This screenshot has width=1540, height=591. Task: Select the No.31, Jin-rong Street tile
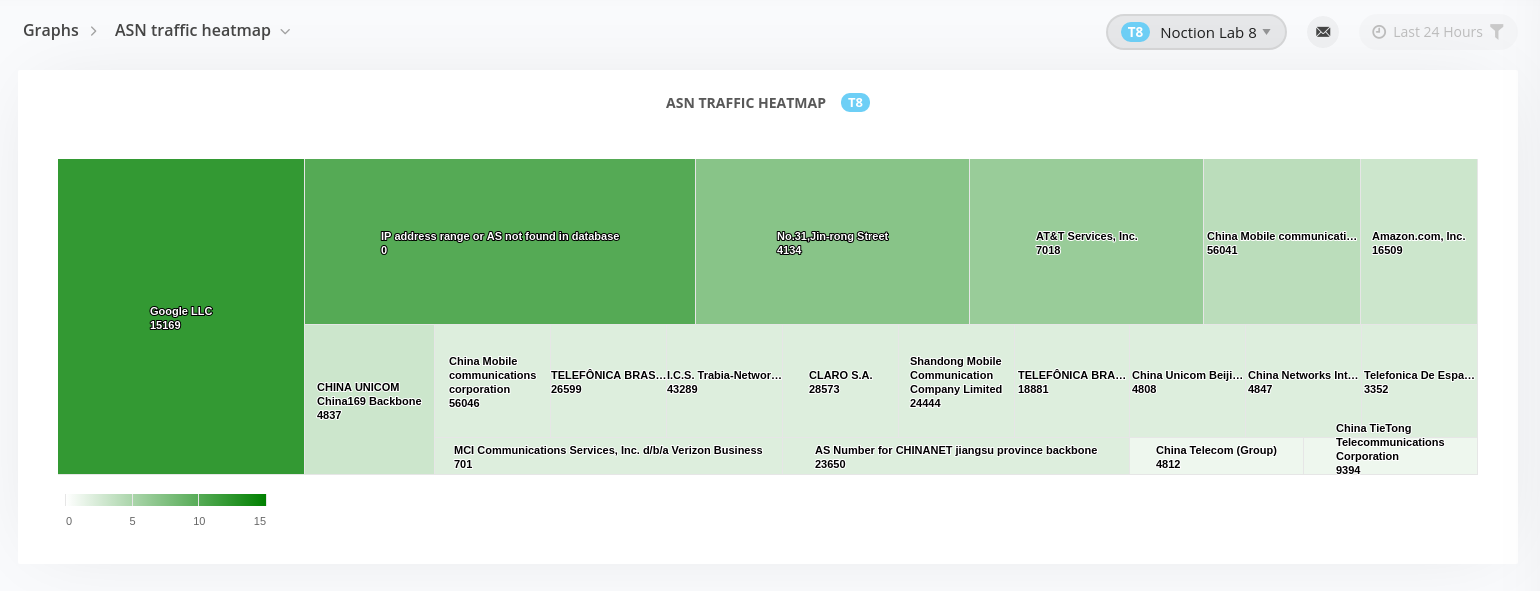[x=832, y=241]
